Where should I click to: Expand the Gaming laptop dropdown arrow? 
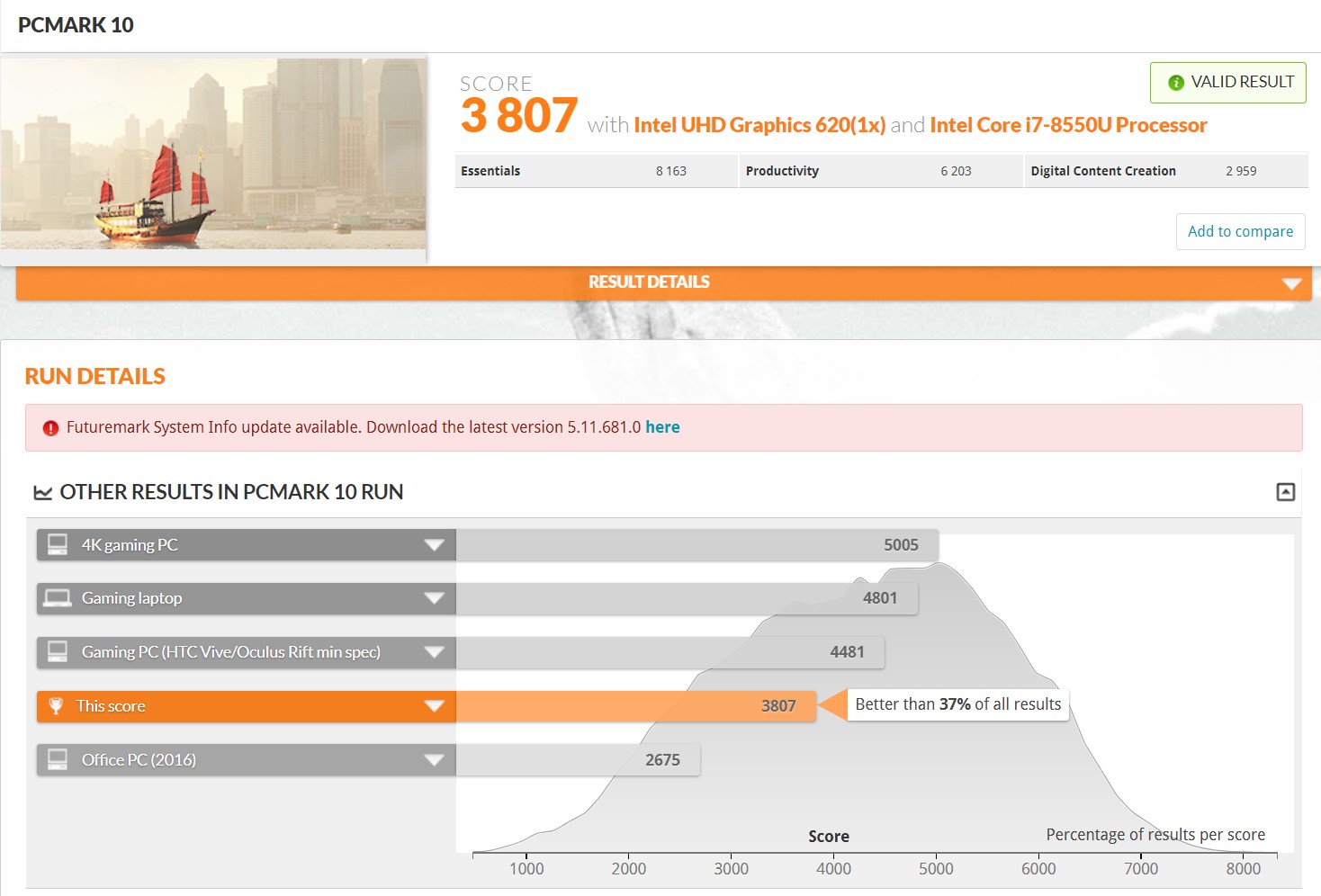pos(434,598)
